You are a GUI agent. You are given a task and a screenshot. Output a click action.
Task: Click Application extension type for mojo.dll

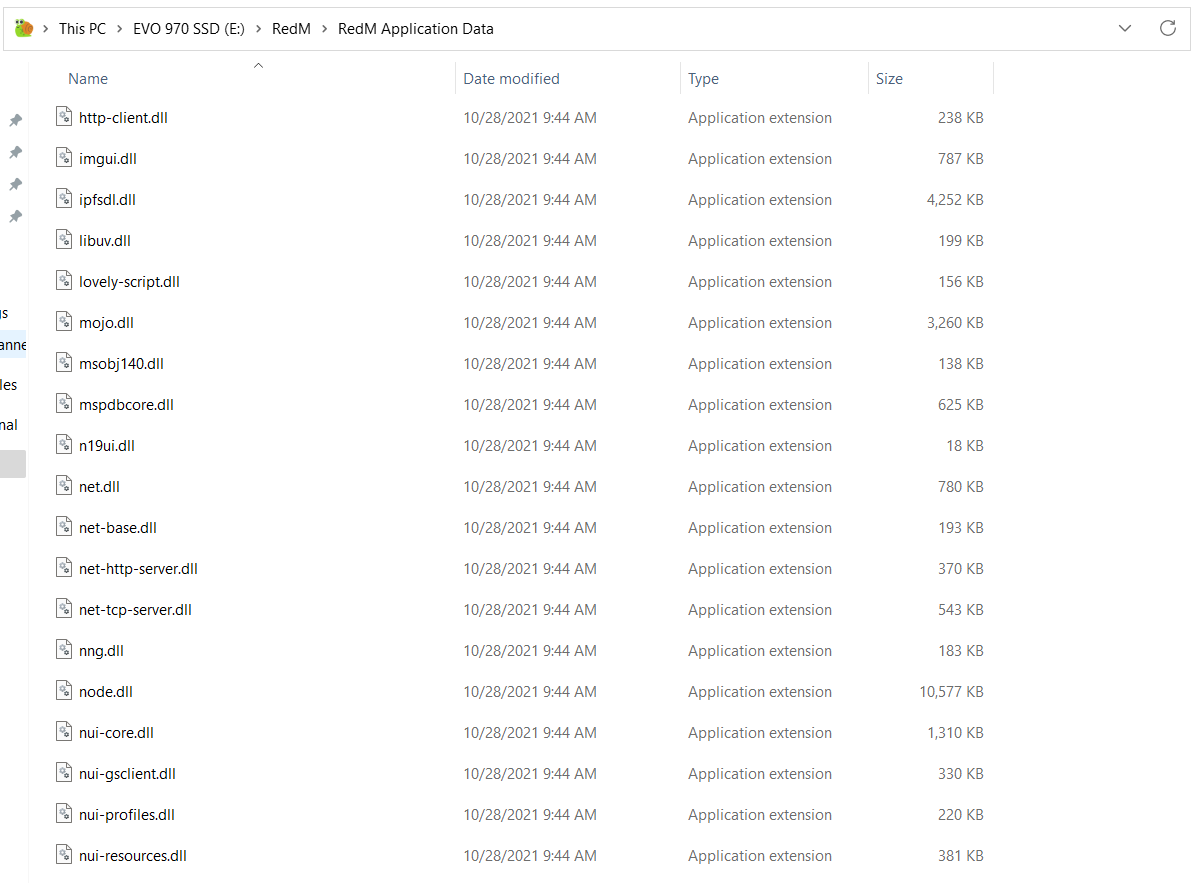click(759, 323)
